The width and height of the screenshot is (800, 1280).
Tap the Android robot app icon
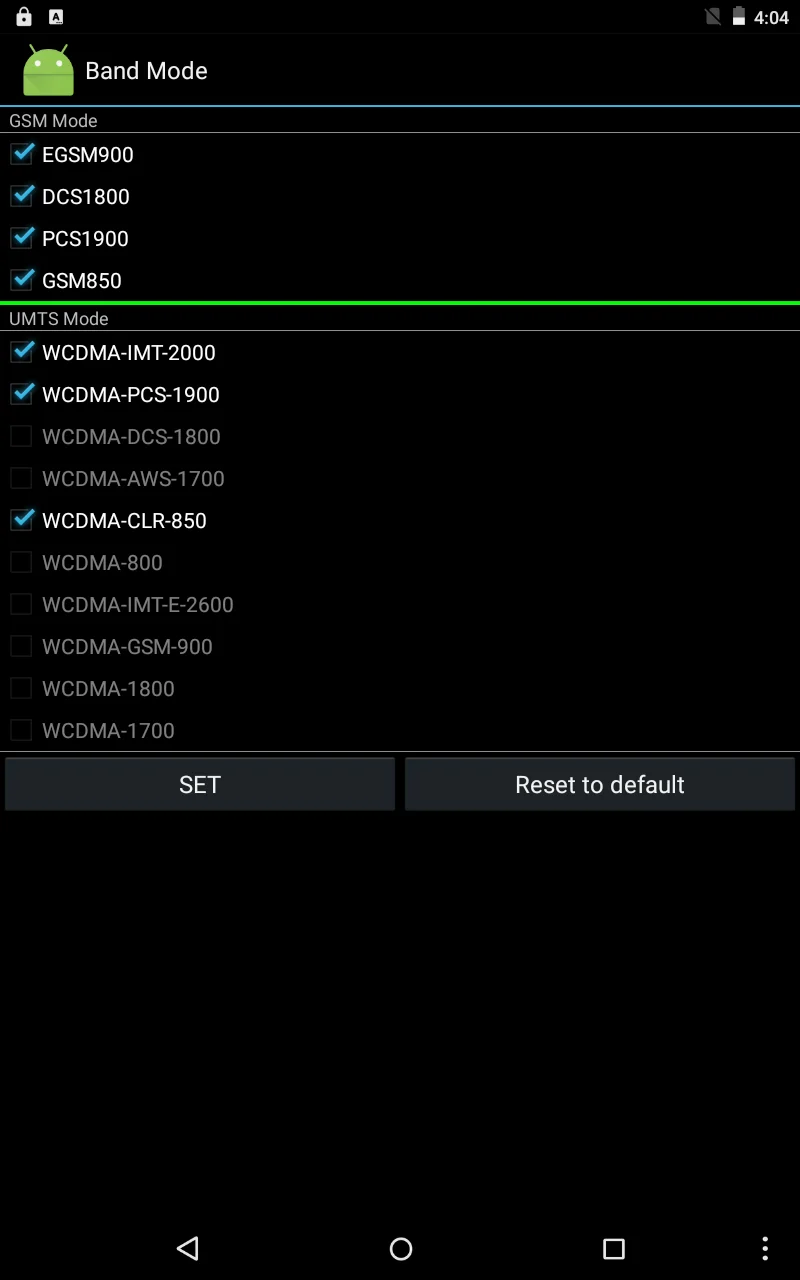click(x=48, y=70)
